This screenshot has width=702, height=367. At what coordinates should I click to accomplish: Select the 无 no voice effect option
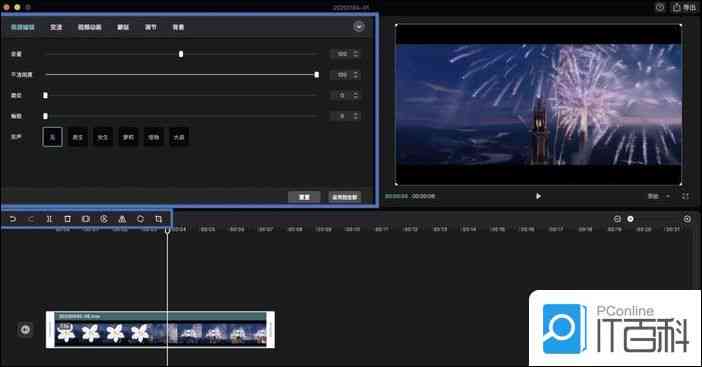tap(52, 137)
